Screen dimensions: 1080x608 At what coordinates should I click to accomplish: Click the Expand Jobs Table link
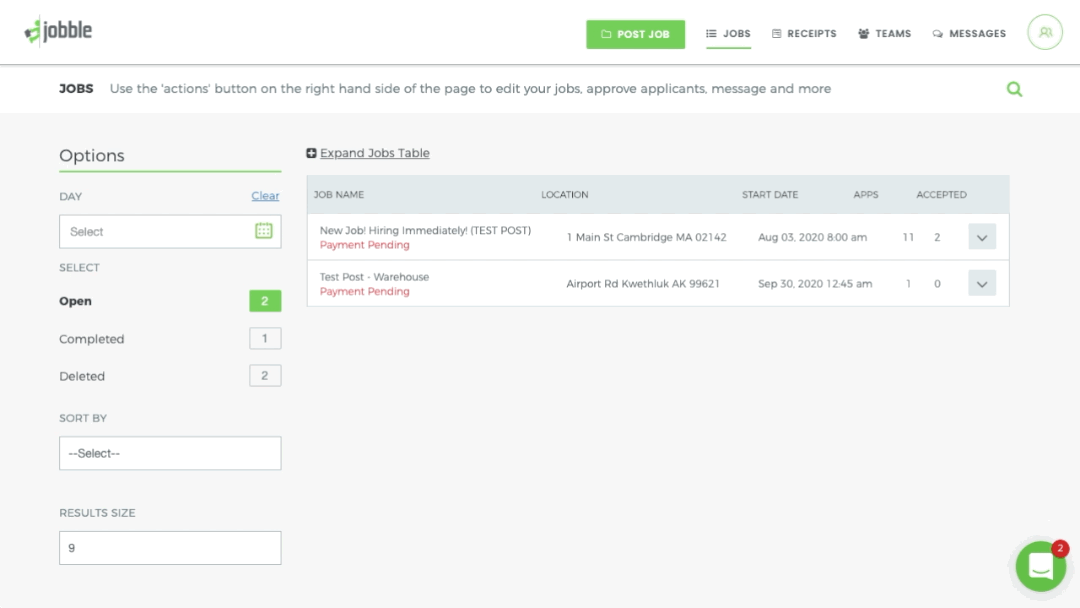(x=375, y=153)
